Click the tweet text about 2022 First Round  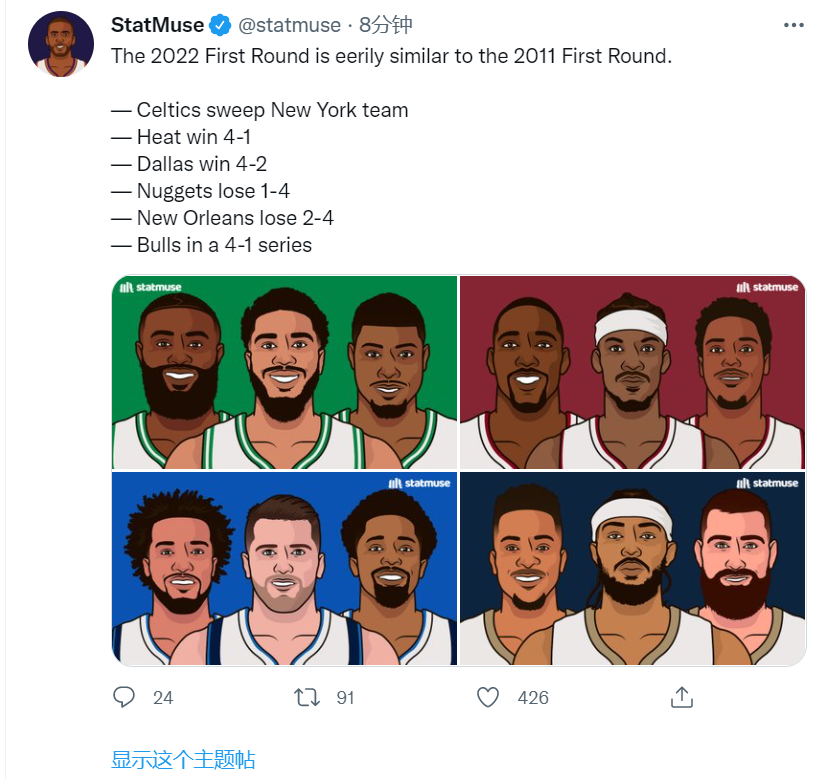[x=391, y=56]
